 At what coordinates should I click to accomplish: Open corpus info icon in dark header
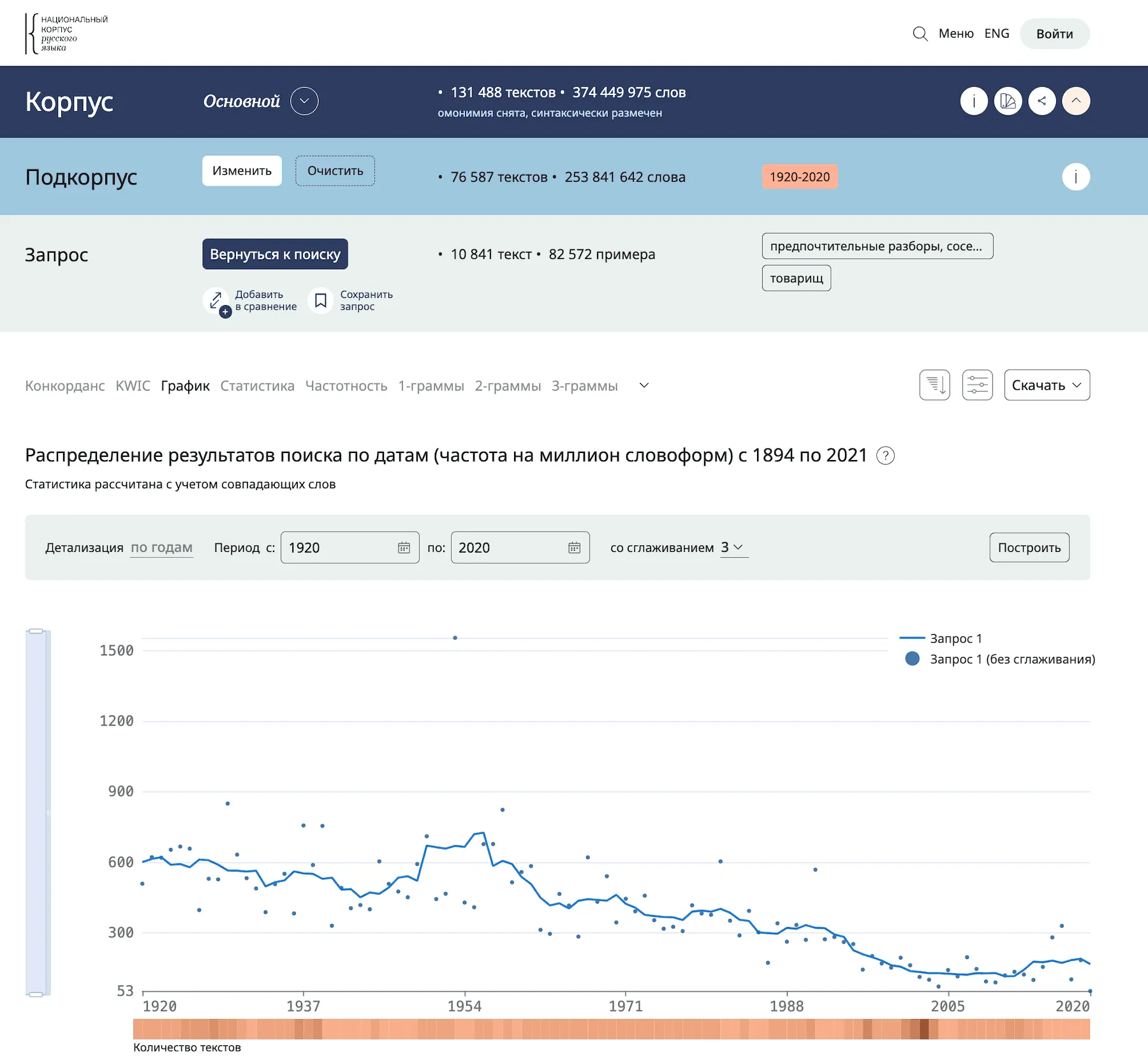[974, 101]
